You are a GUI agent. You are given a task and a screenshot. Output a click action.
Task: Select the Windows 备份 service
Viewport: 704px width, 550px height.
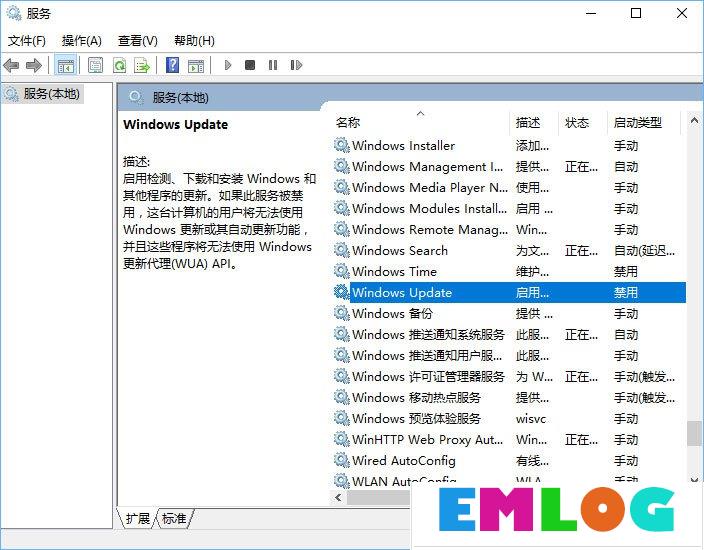[509, 313]
